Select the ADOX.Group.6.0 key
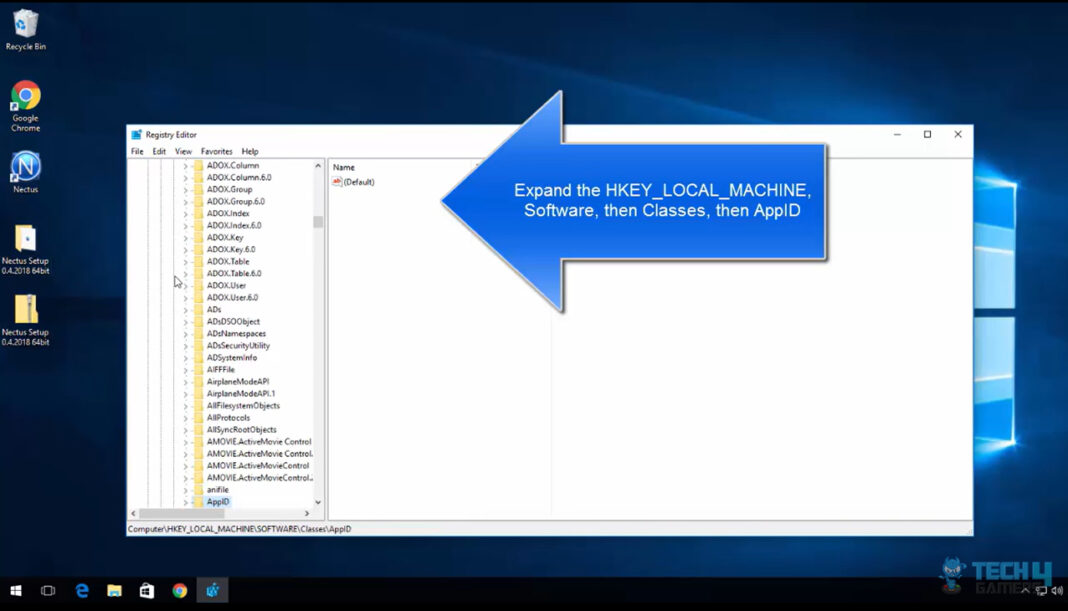The width and height of the screenshot is (1068, 611). click(x=236, y=202)
